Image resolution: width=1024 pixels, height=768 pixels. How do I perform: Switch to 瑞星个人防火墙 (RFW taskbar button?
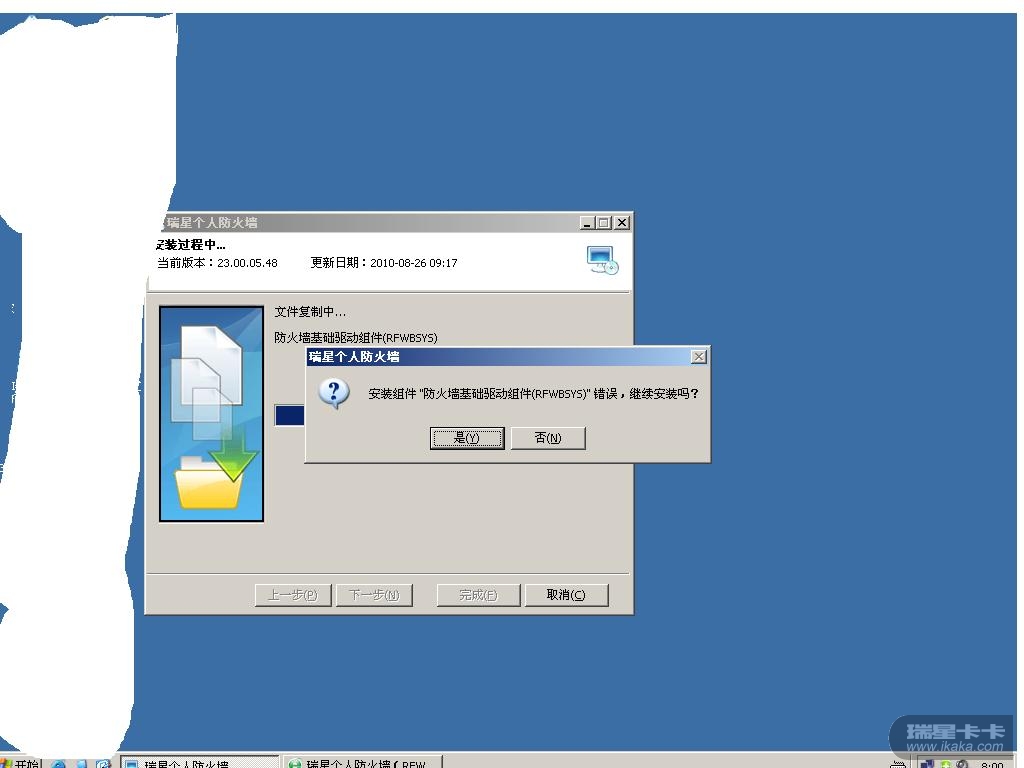[363, 763]
